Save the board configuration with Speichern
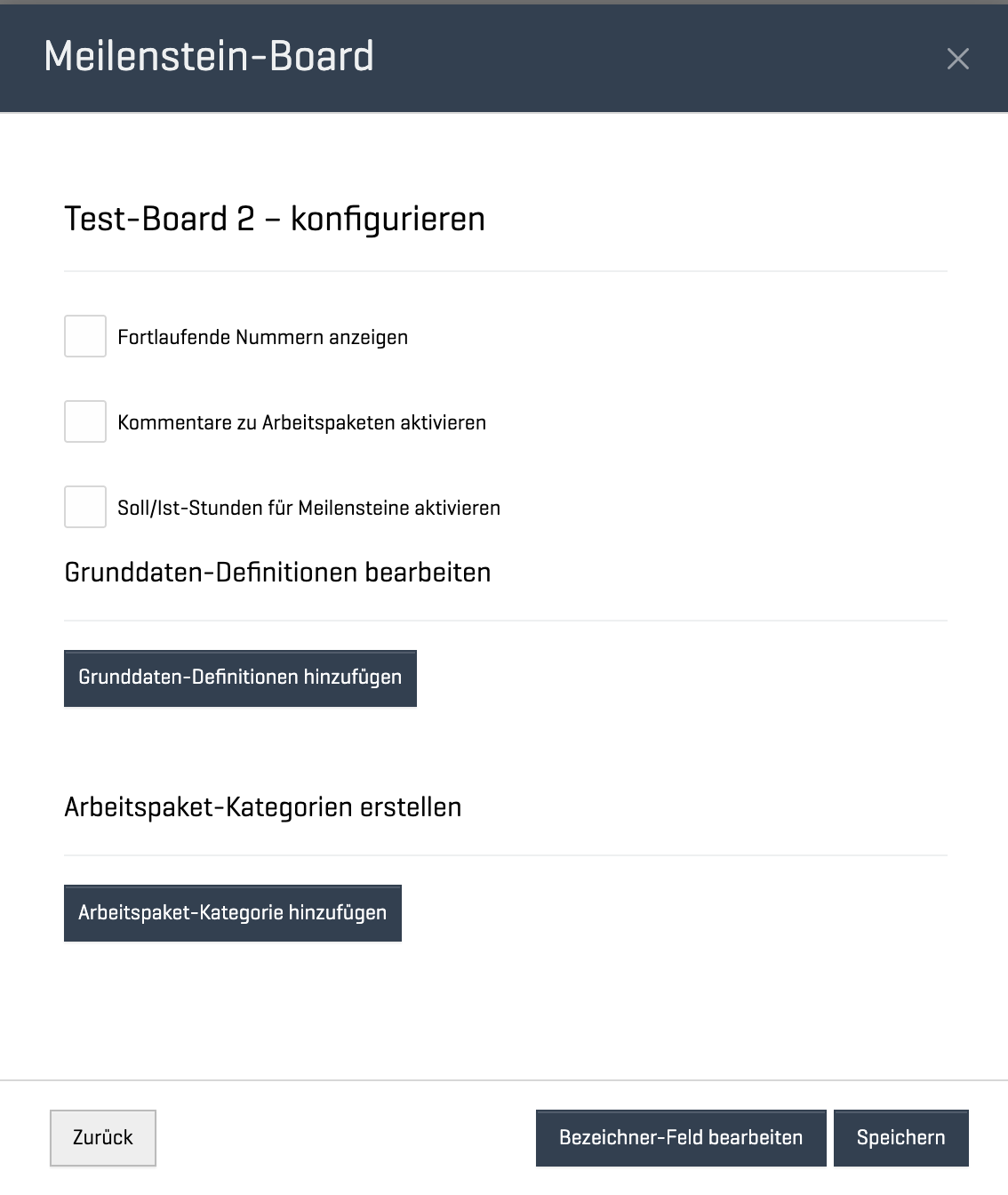 [x=900, y=1137]
